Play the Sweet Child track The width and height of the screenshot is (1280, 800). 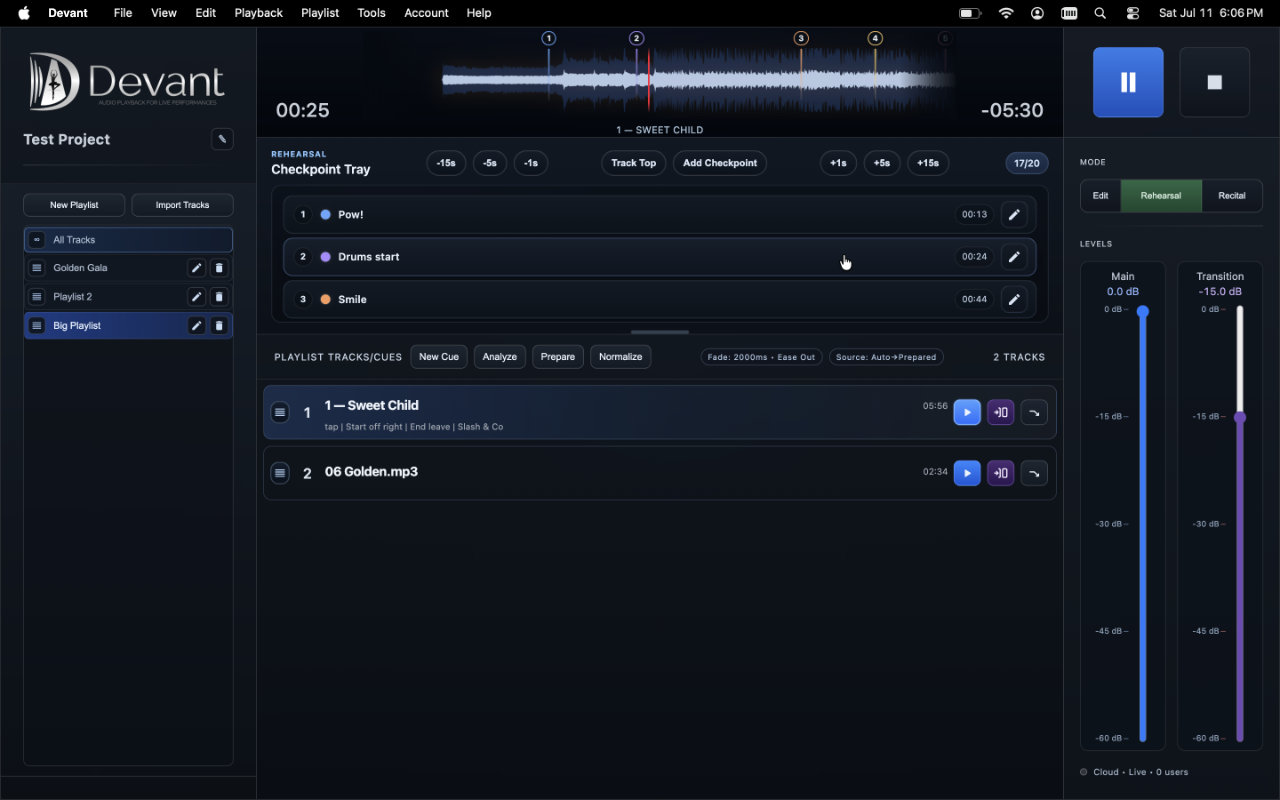(967, 412)
